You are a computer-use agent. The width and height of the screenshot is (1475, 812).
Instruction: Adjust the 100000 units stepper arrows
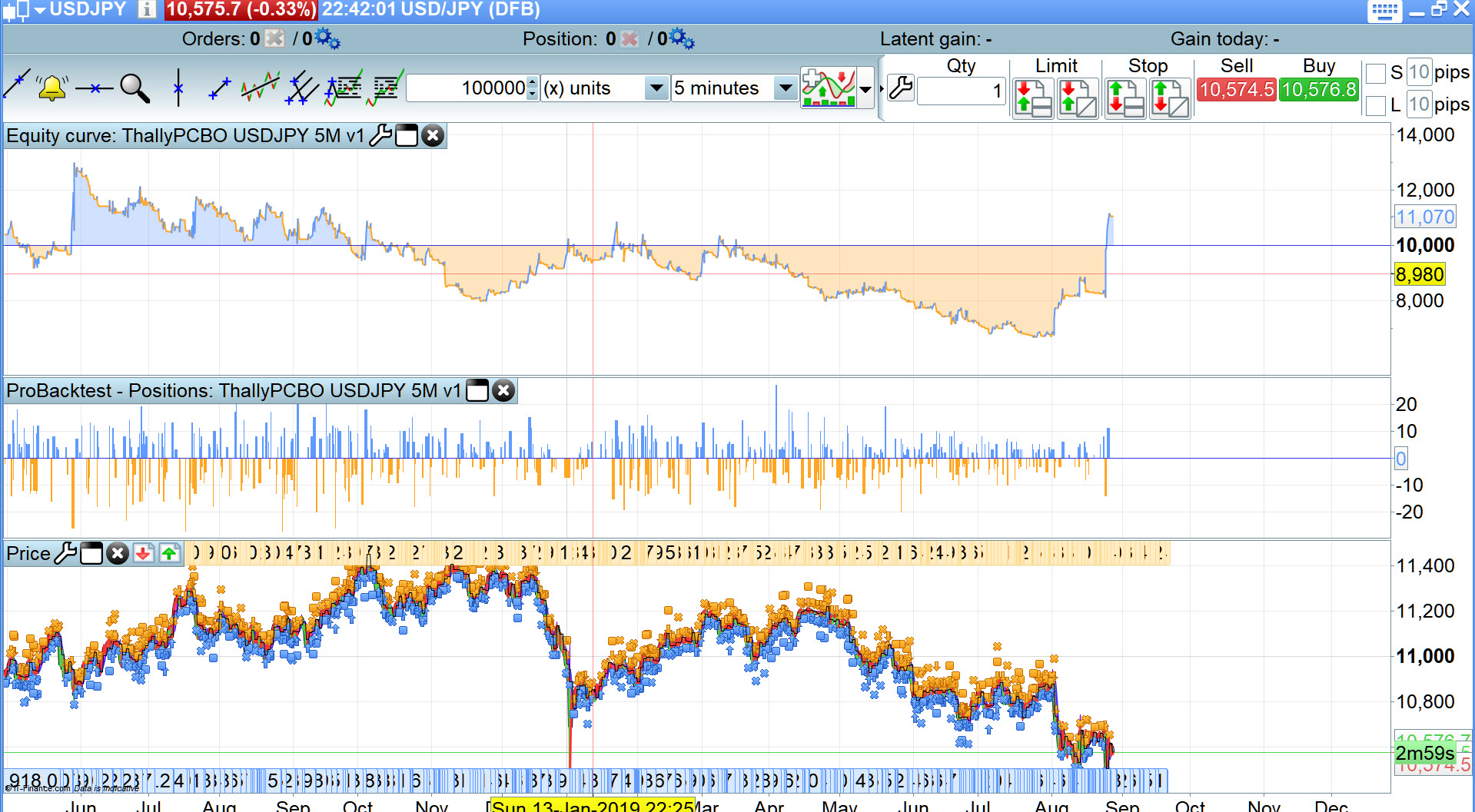tap(532, 88)
